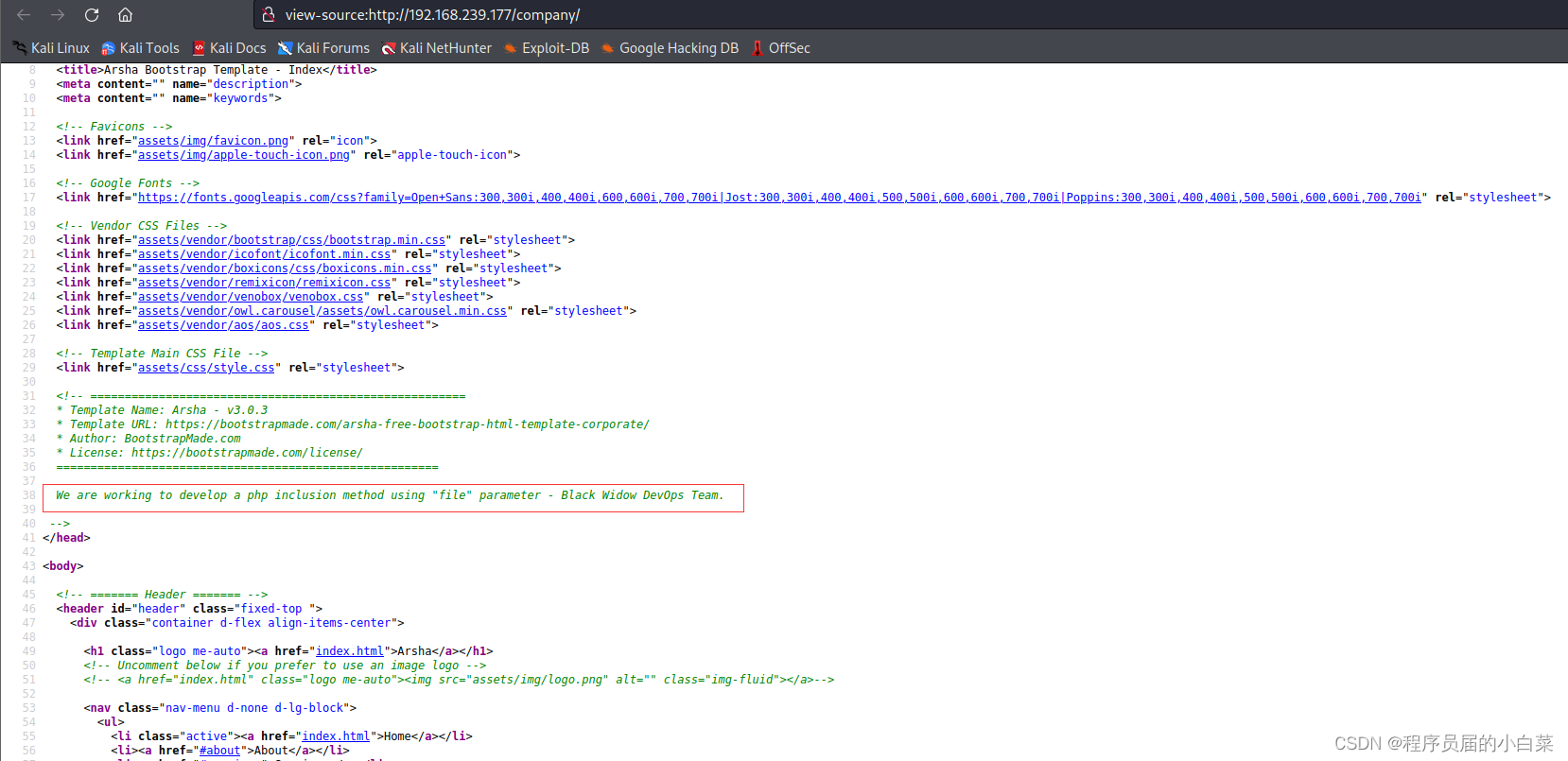The image size is (1568, 761).
Task: Click the header id="header" tag line
Action: [189, 609]
